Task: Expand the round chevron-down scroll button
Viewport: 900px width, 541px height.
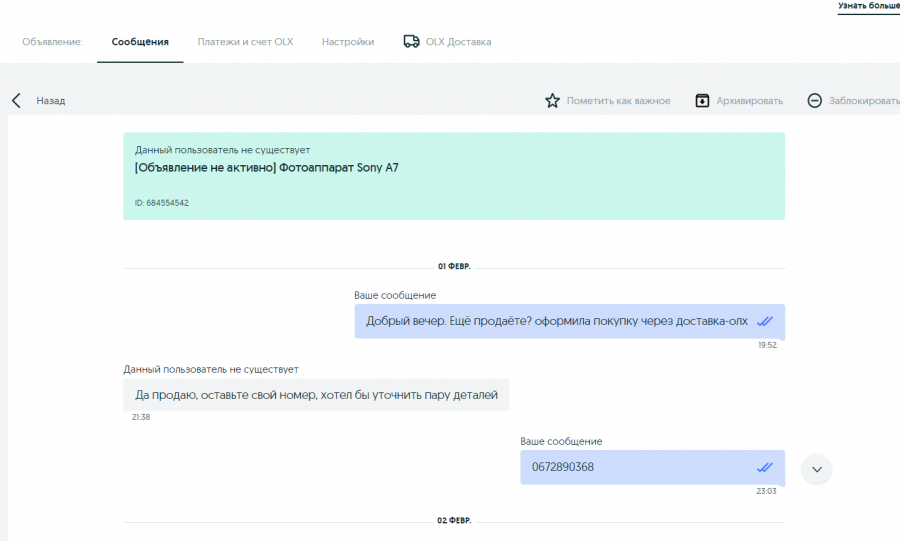Action: (x=816, y=469)
